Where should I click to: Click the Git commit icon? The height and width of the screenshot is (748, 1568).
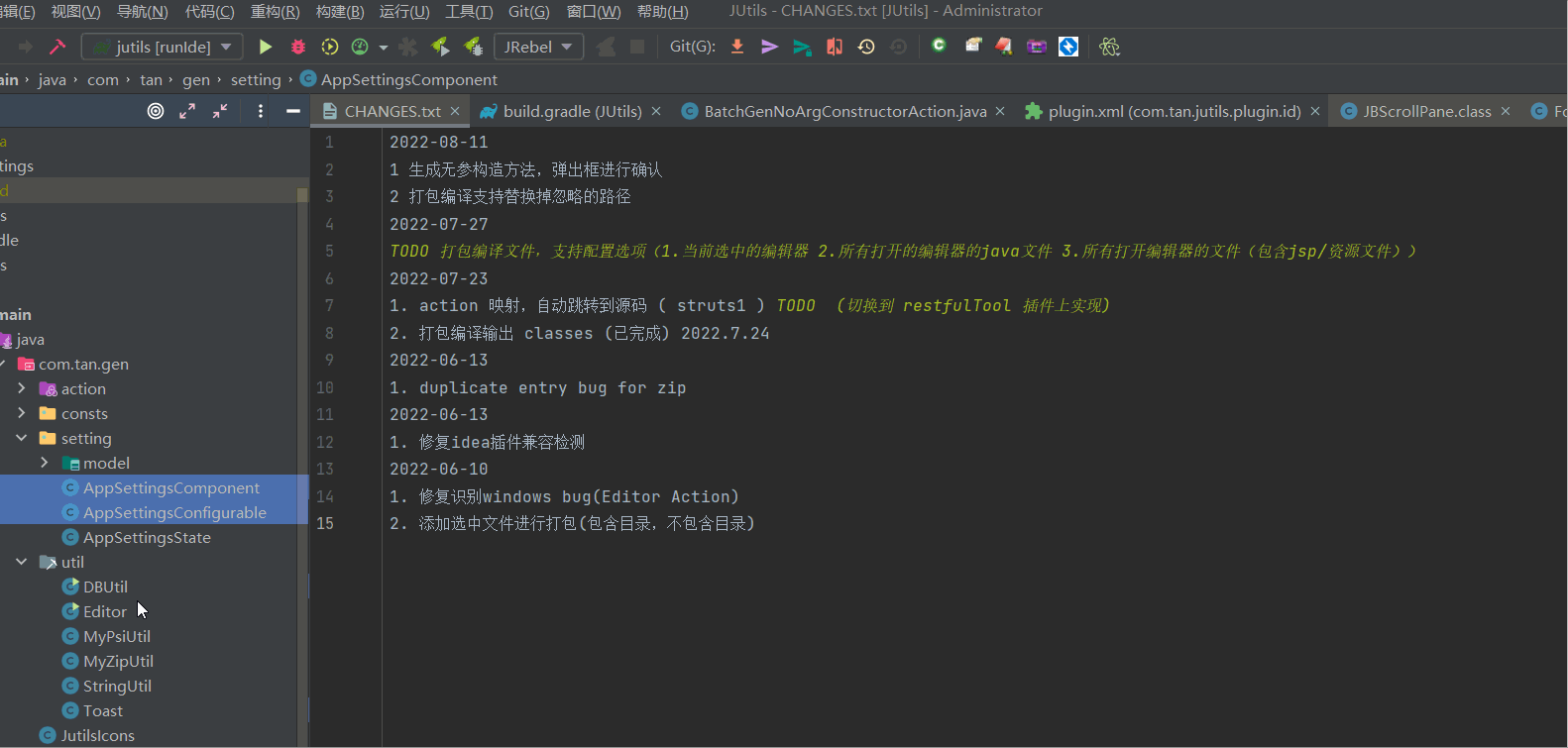click(769, 47)
